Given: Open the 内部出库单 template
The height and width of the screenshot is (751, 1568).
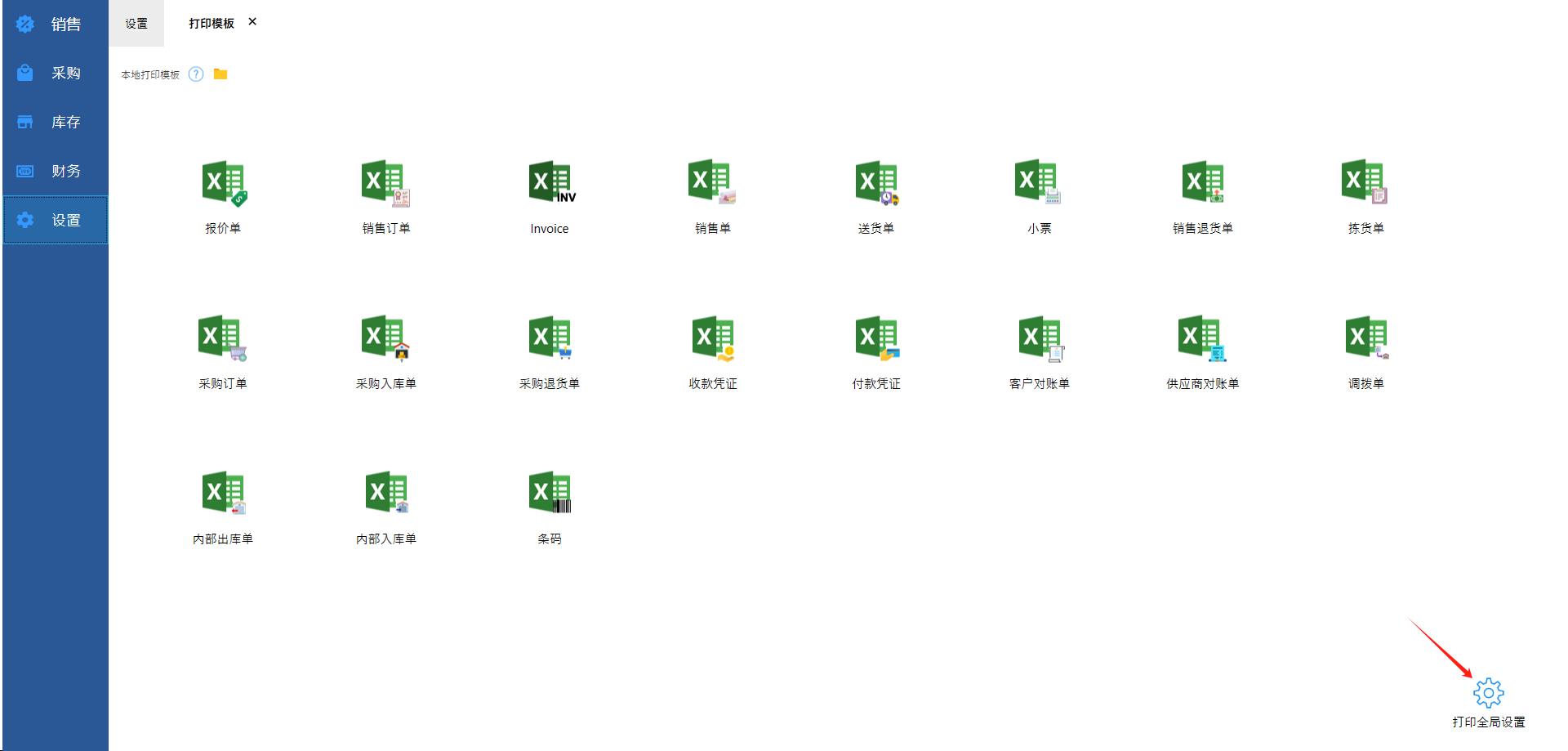Looking at the screenshot, I should tap(223, 494).
